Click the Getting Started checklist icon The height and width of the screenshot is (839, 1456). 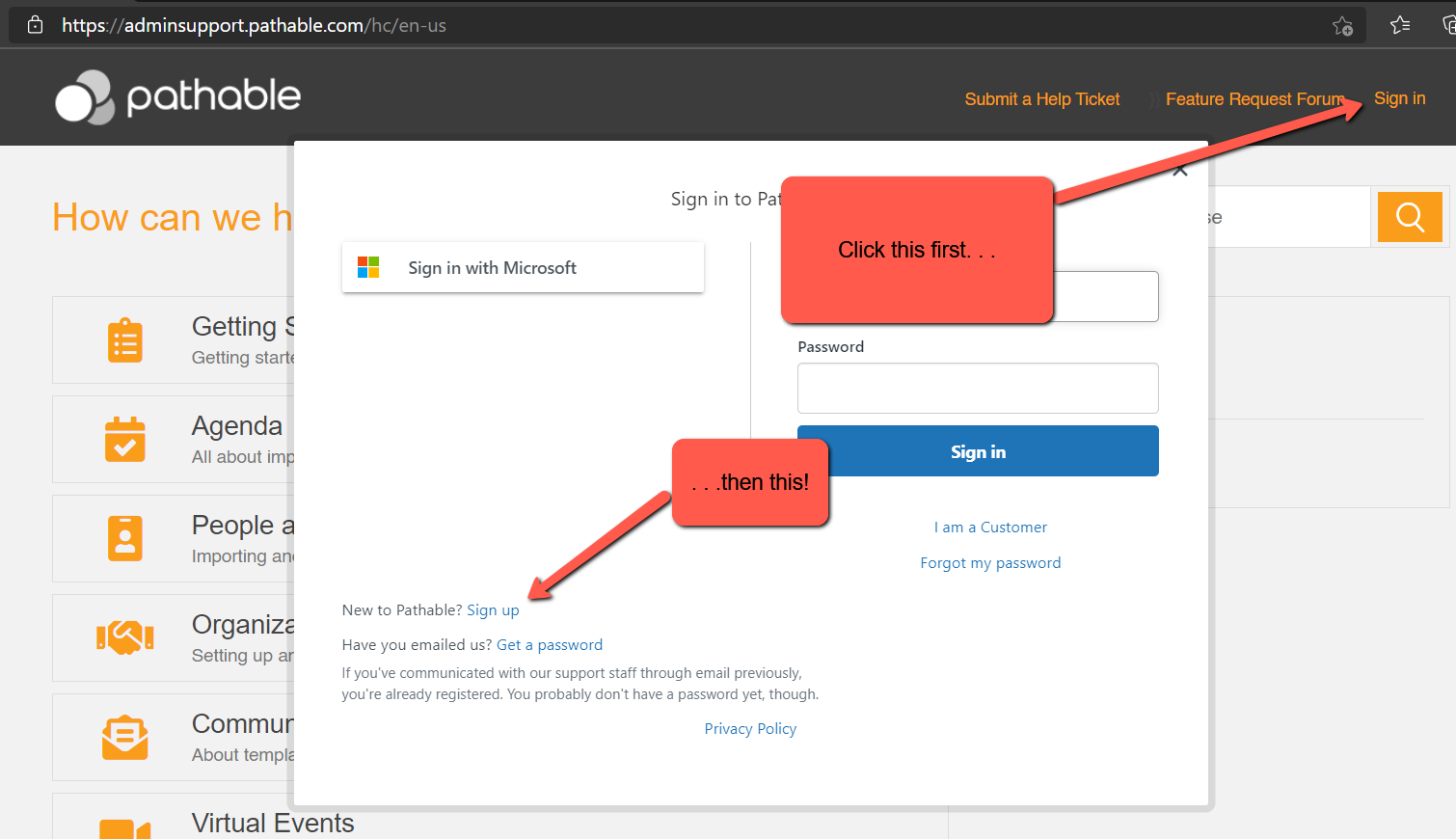(x=125, y=340)
